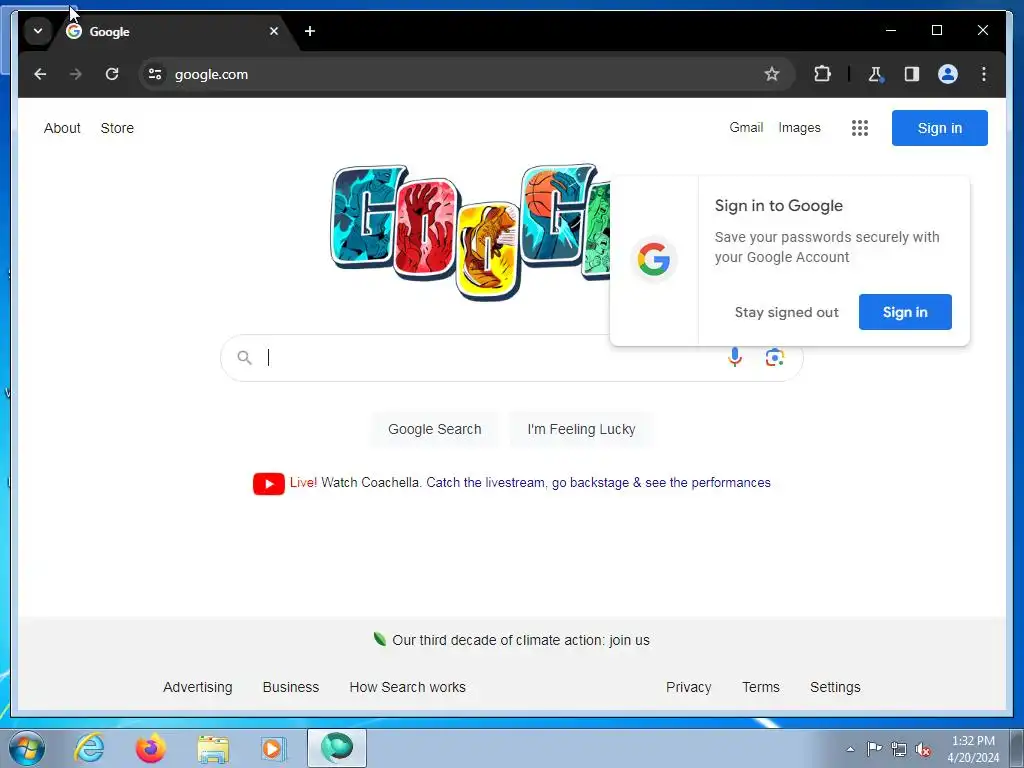Launch Internet Explorer from taskbar
Viewport: 1024px width, 768px height.
click(89, 748)
